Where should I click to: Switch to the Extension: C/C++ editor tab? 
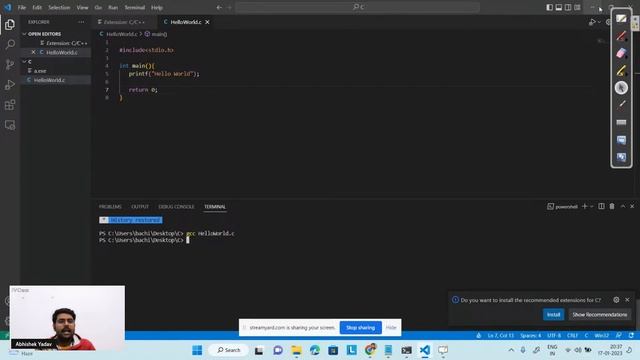124,22
